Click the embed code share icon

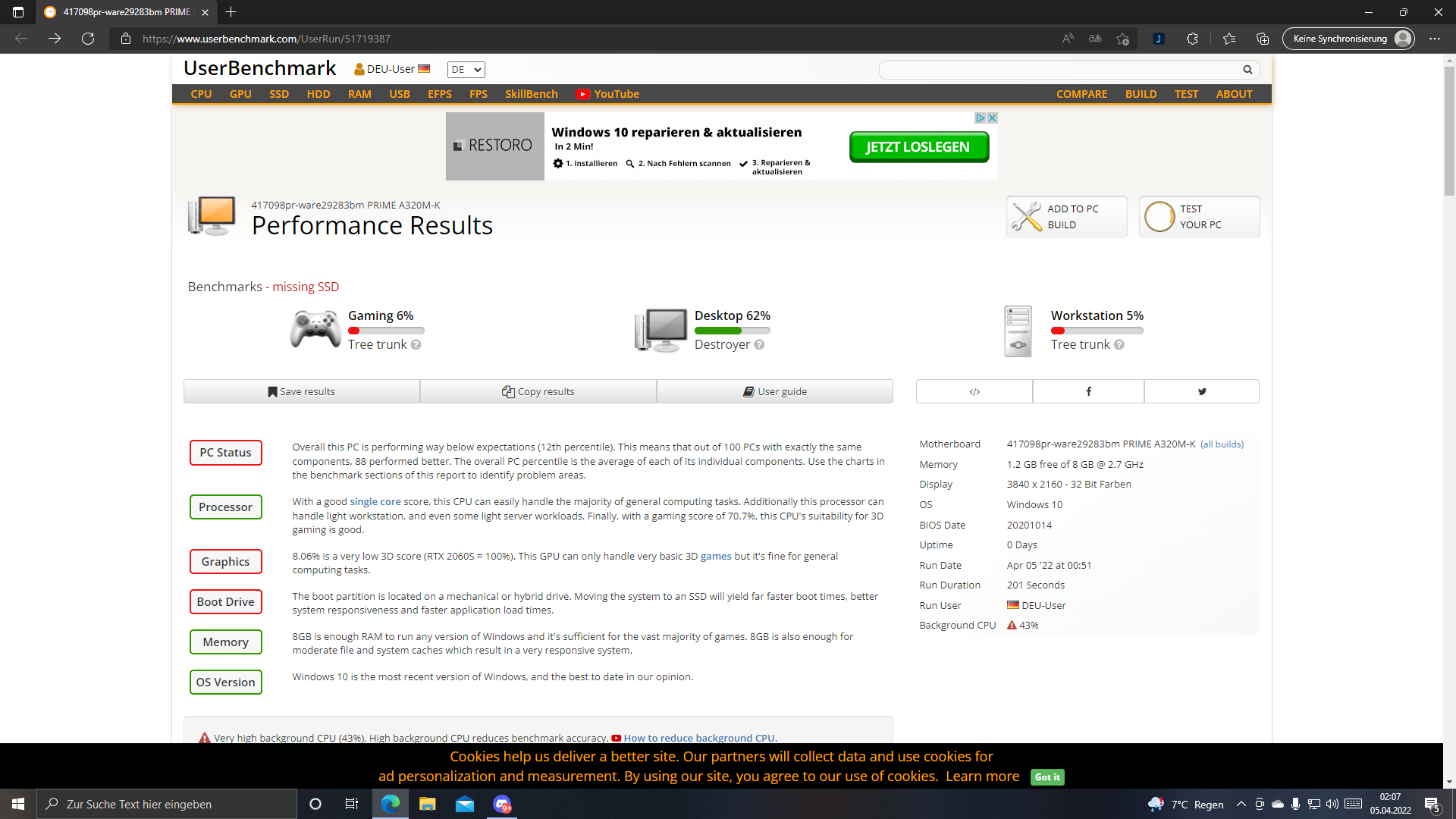tap(974, 391)
